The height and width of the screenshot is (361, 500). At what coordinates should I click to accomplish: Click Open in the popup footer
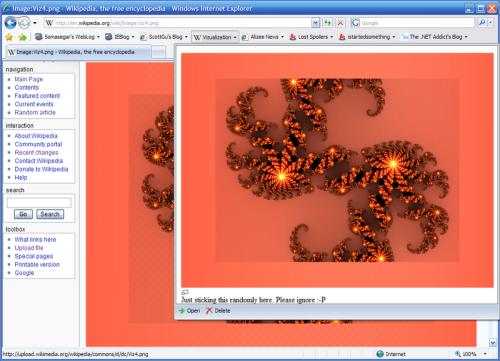pos(189,311)
